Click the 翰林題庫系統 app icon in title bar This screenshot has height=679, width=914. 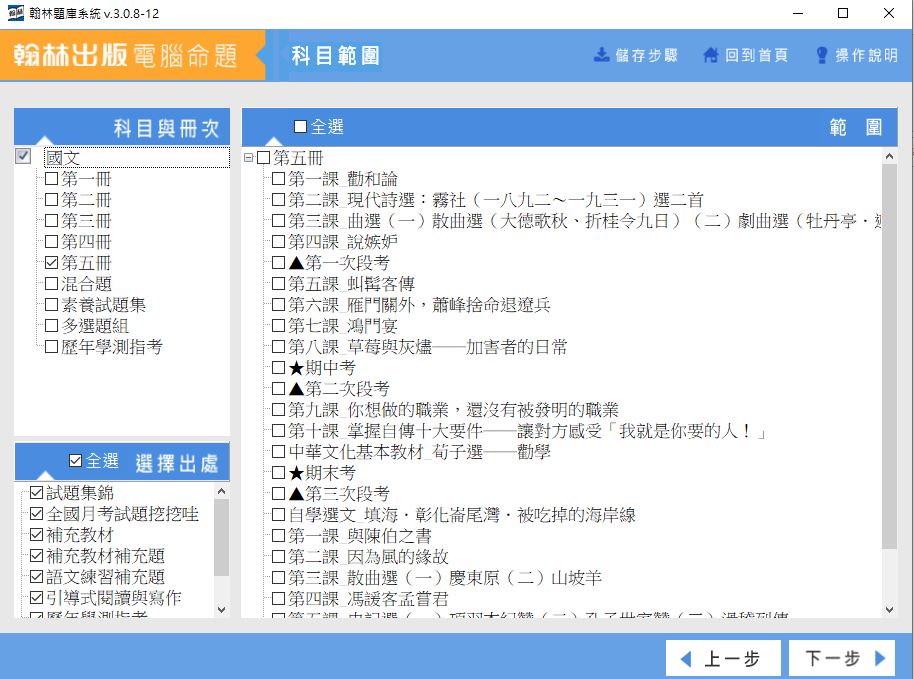tap(16, 13)
